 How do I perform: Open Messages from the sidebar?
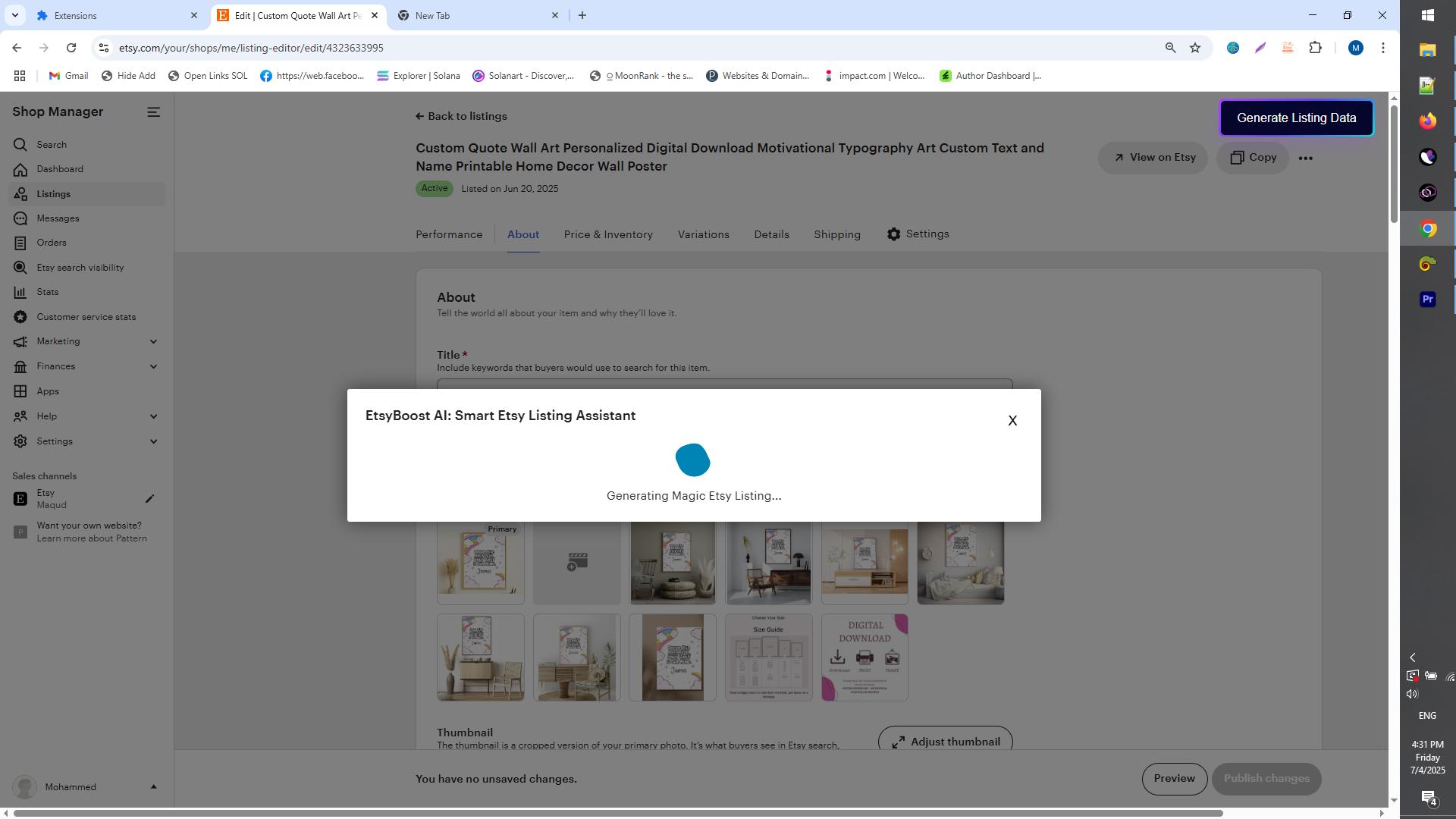(x=58, y=218)
